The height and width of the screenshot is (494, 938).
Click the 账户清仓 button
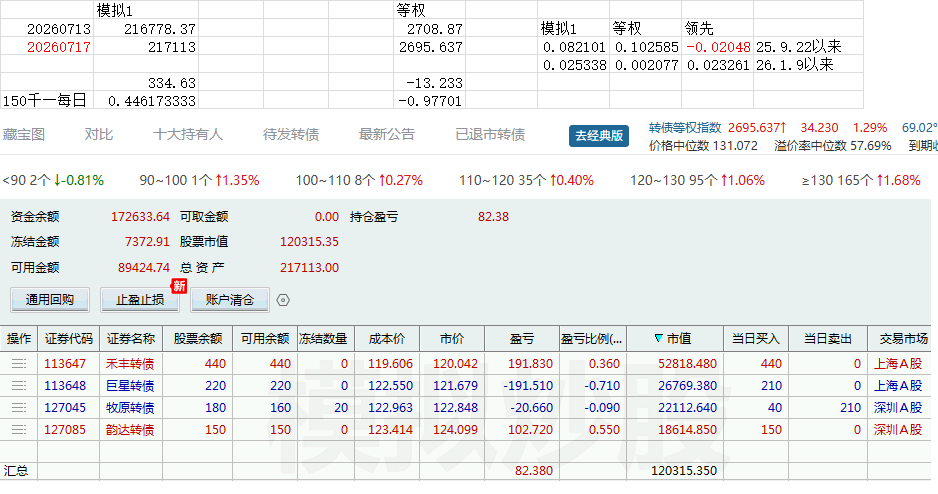click(230, 300)
